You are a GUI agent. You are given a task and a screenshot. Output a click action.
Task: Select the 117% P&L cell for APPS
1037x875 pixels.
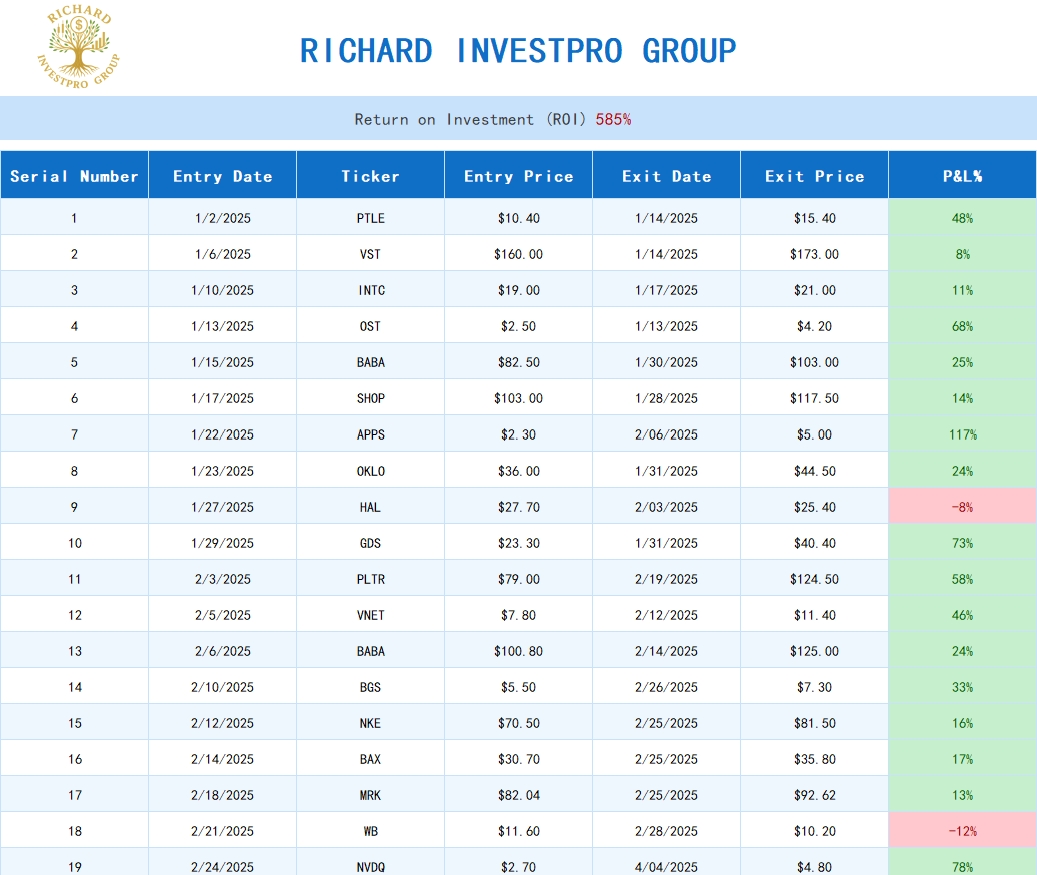click(962, 434)
